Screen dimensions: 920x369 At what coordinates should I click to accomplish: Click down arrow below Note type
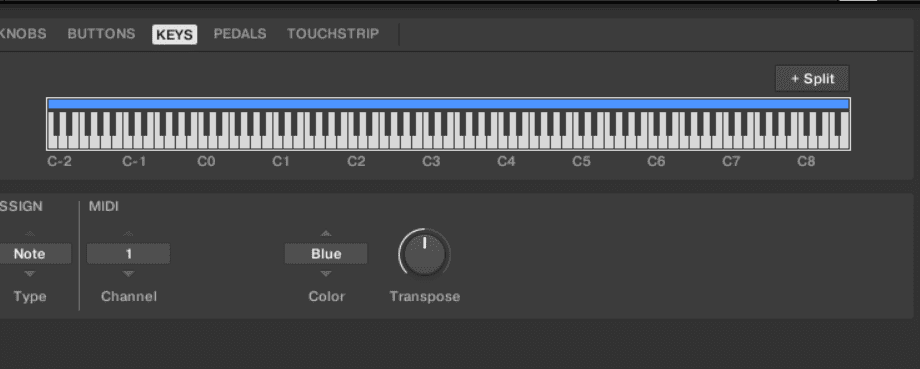point(30,273)
